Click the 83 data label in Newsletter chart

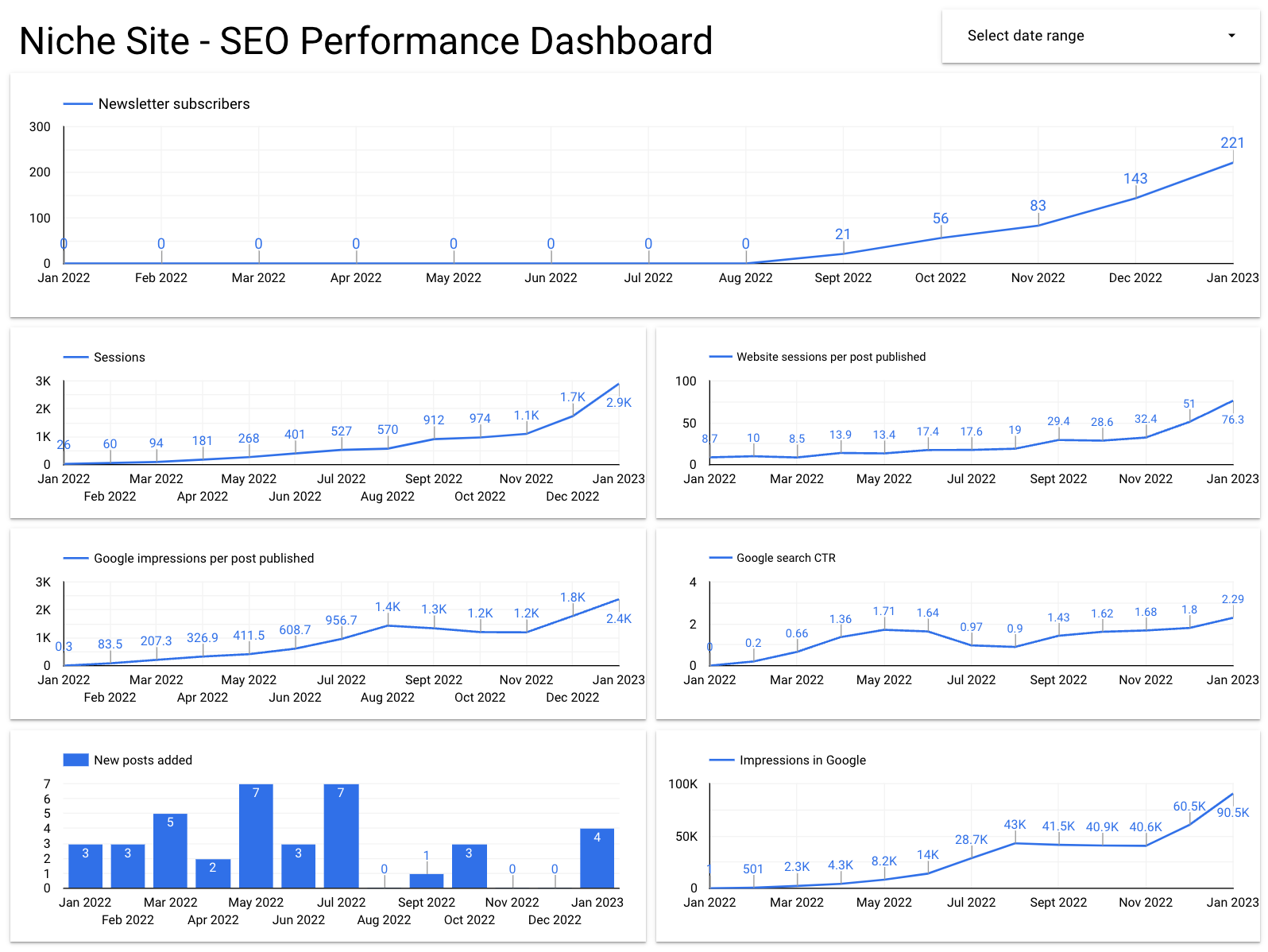(1038, 206)
